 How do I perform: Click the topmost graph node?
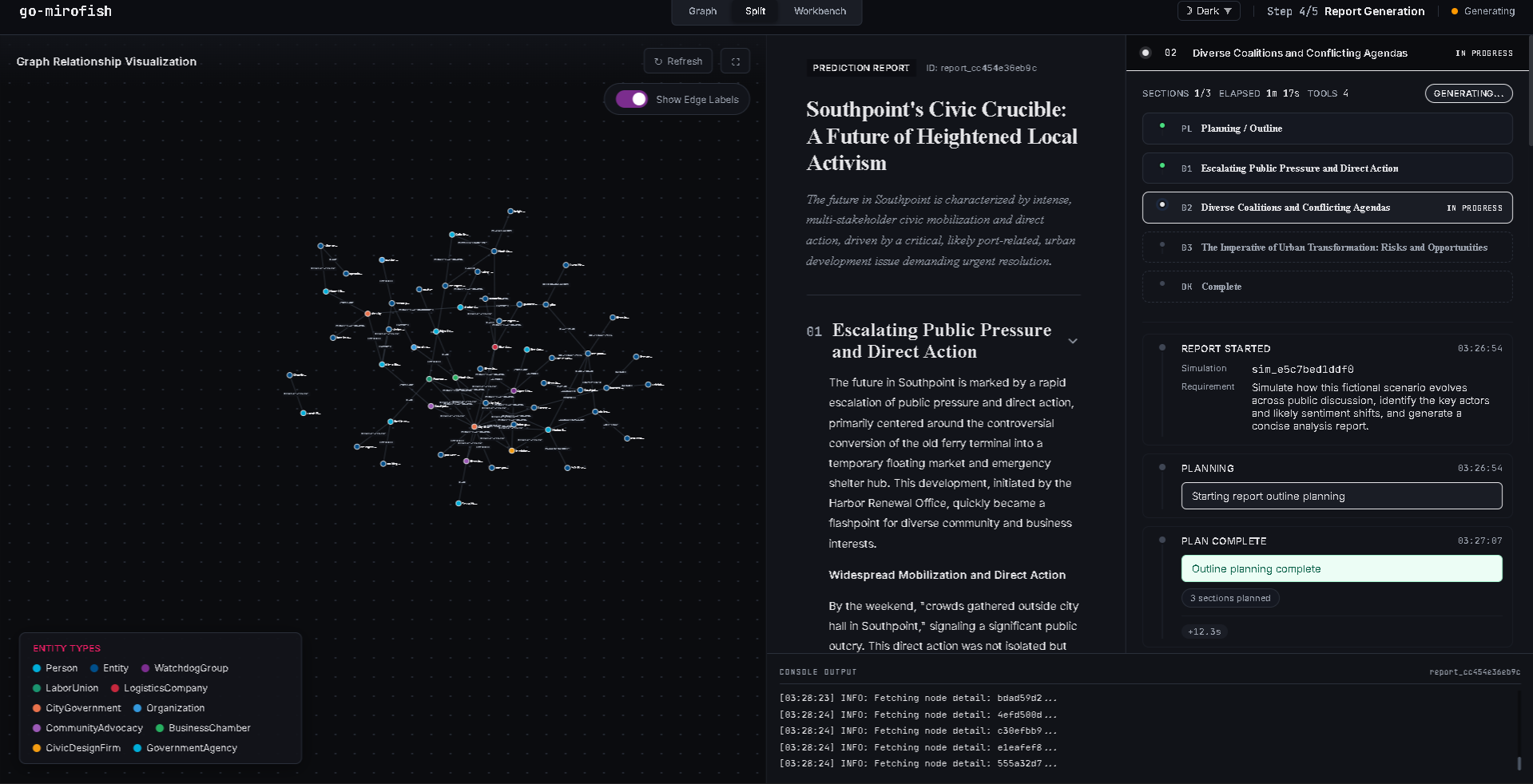tap(511, 212)
